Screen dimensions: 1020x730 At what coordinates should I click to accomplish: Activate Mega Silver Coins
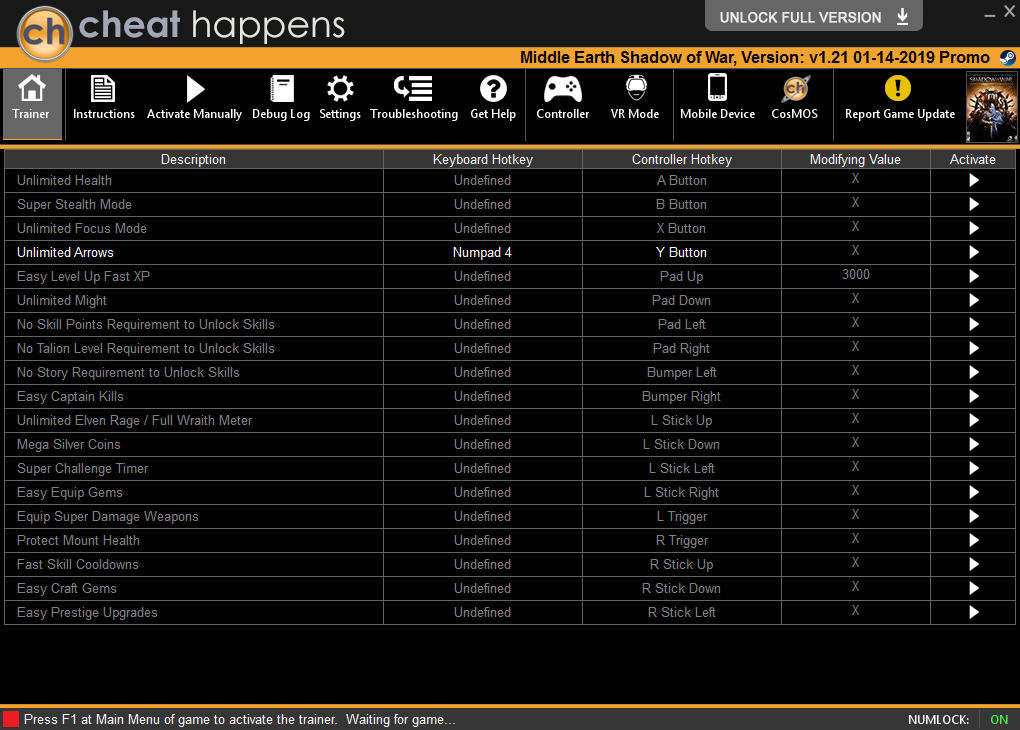point(973,444)
